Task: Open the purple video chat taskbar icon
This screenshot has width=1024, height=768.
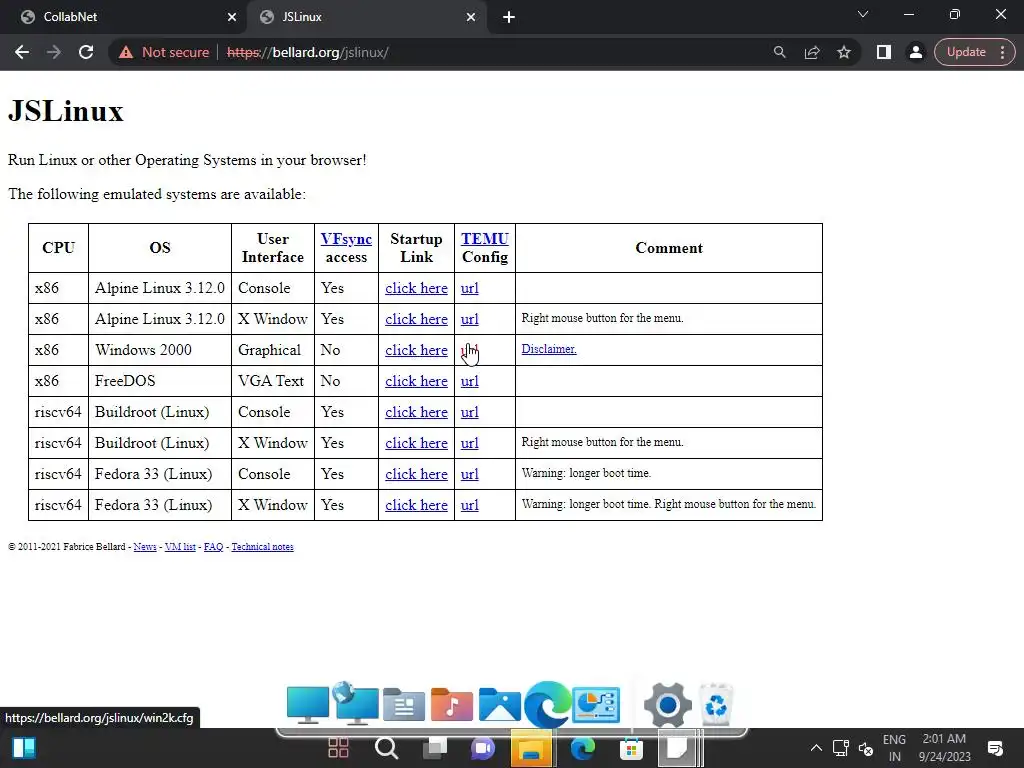Action: (483, 748)
